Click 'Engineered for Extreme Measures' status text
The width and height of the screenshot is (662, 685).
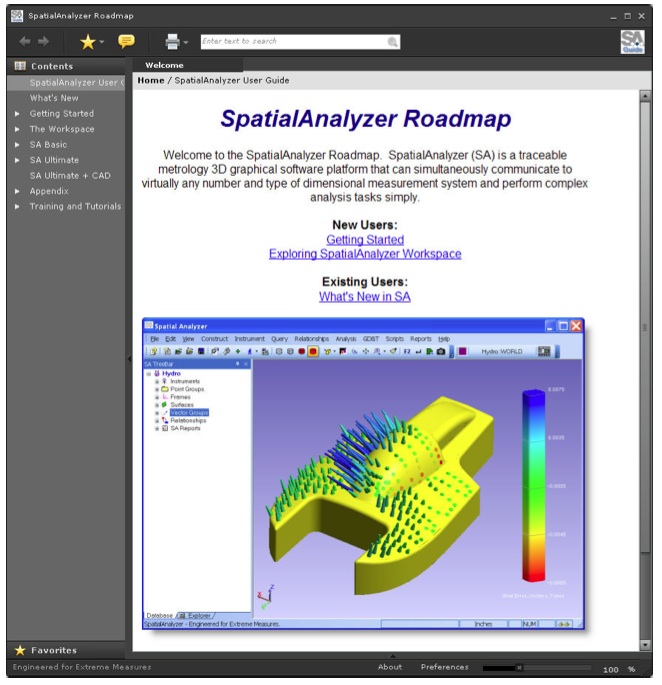[x=82, y=667]
